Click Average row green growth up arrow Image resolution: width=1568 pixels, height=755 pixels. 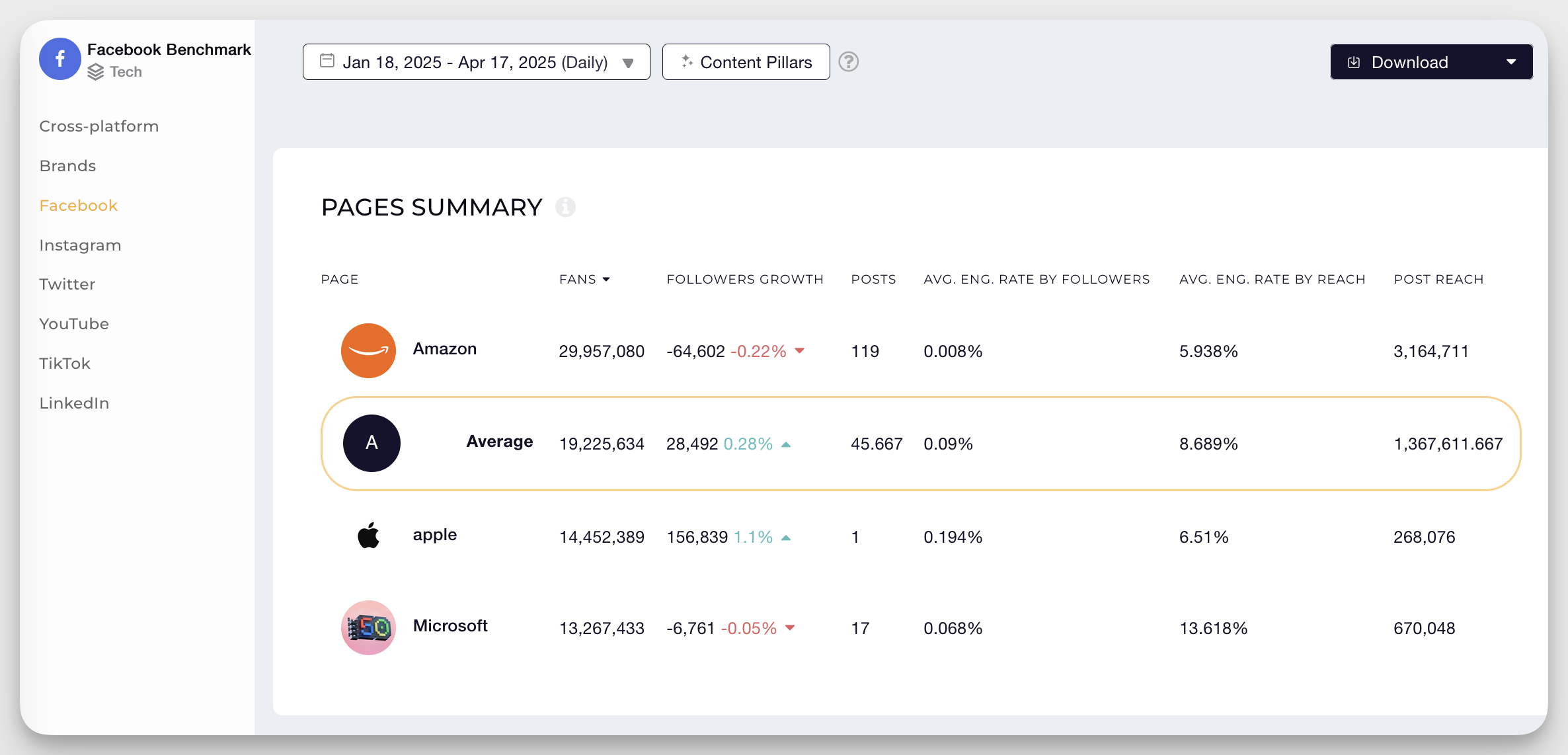point(786,444)
